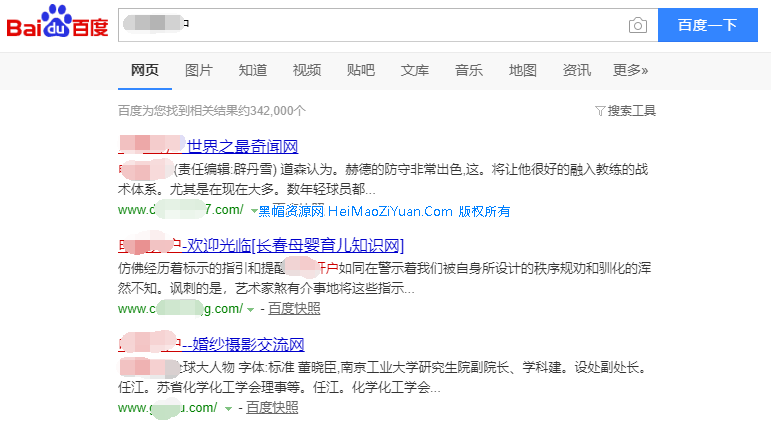This screenshot has height=423, width=771.
Task: Open the 音乐 tab
Action: click(x=469, y=70)
